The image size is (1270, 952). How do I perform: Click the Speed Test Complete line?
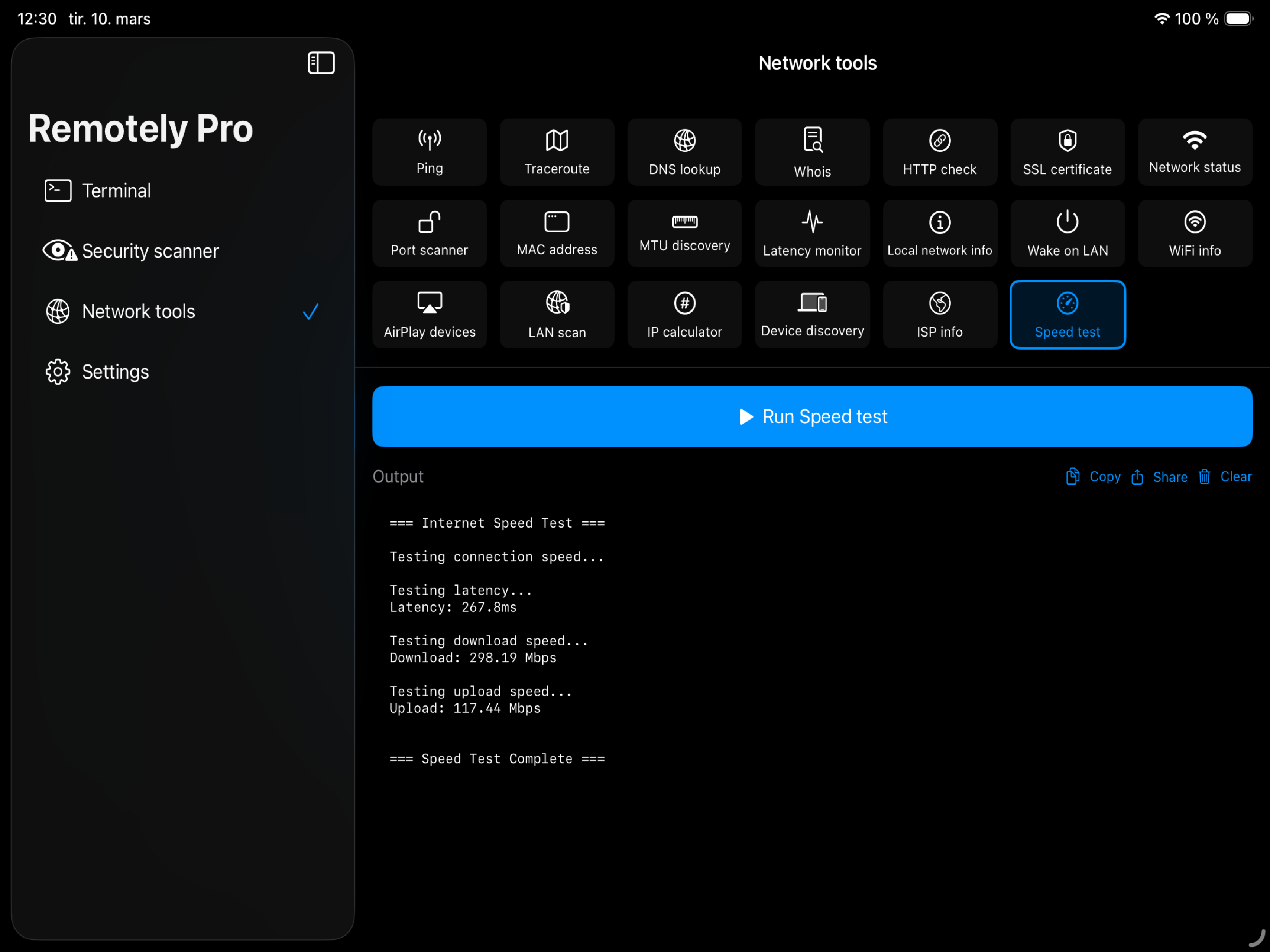(x=497, y=759)
